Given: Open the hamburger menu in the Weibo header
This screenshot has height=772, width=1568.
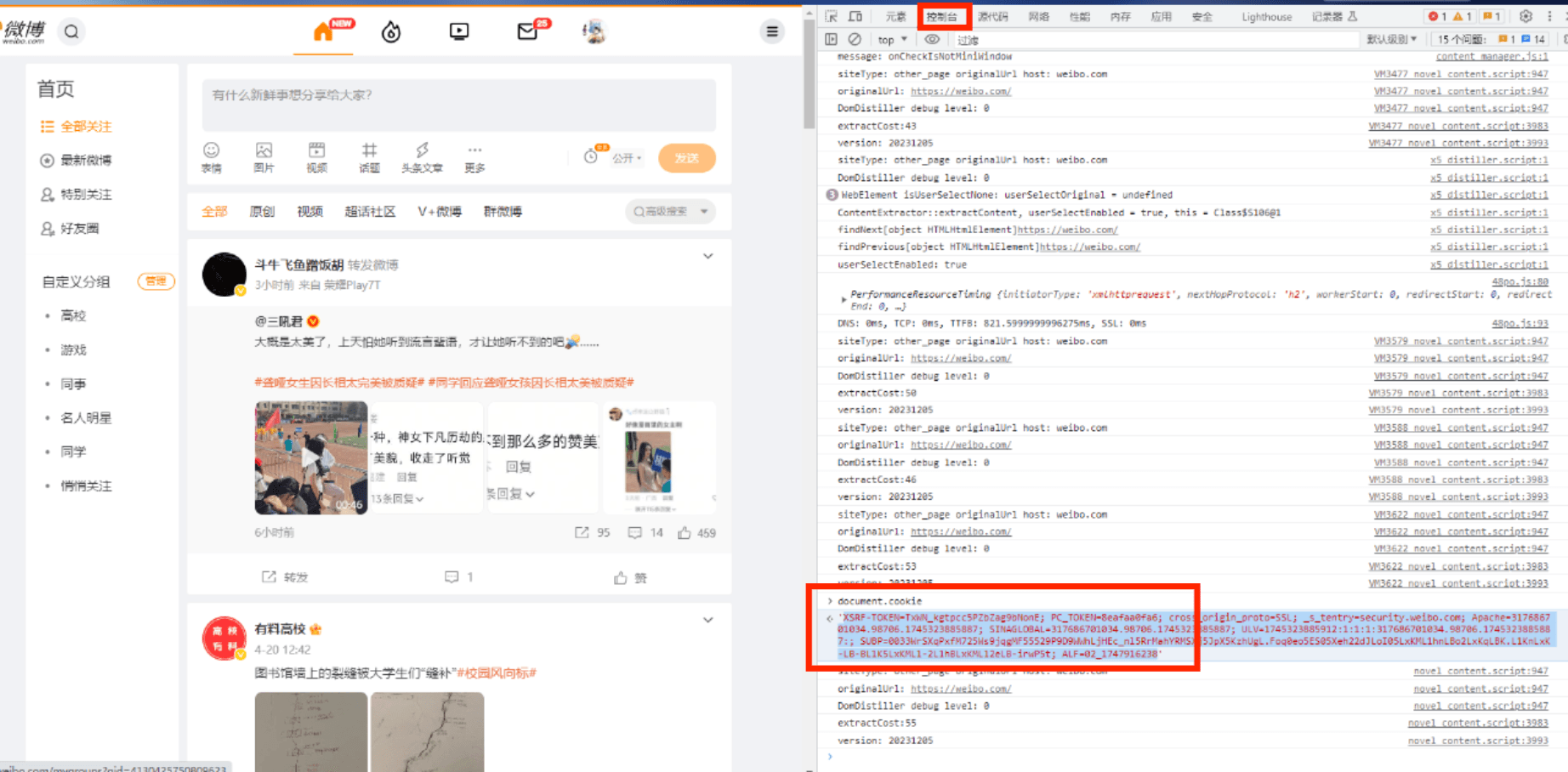Looking at the screenshot, I should point(772,32).
